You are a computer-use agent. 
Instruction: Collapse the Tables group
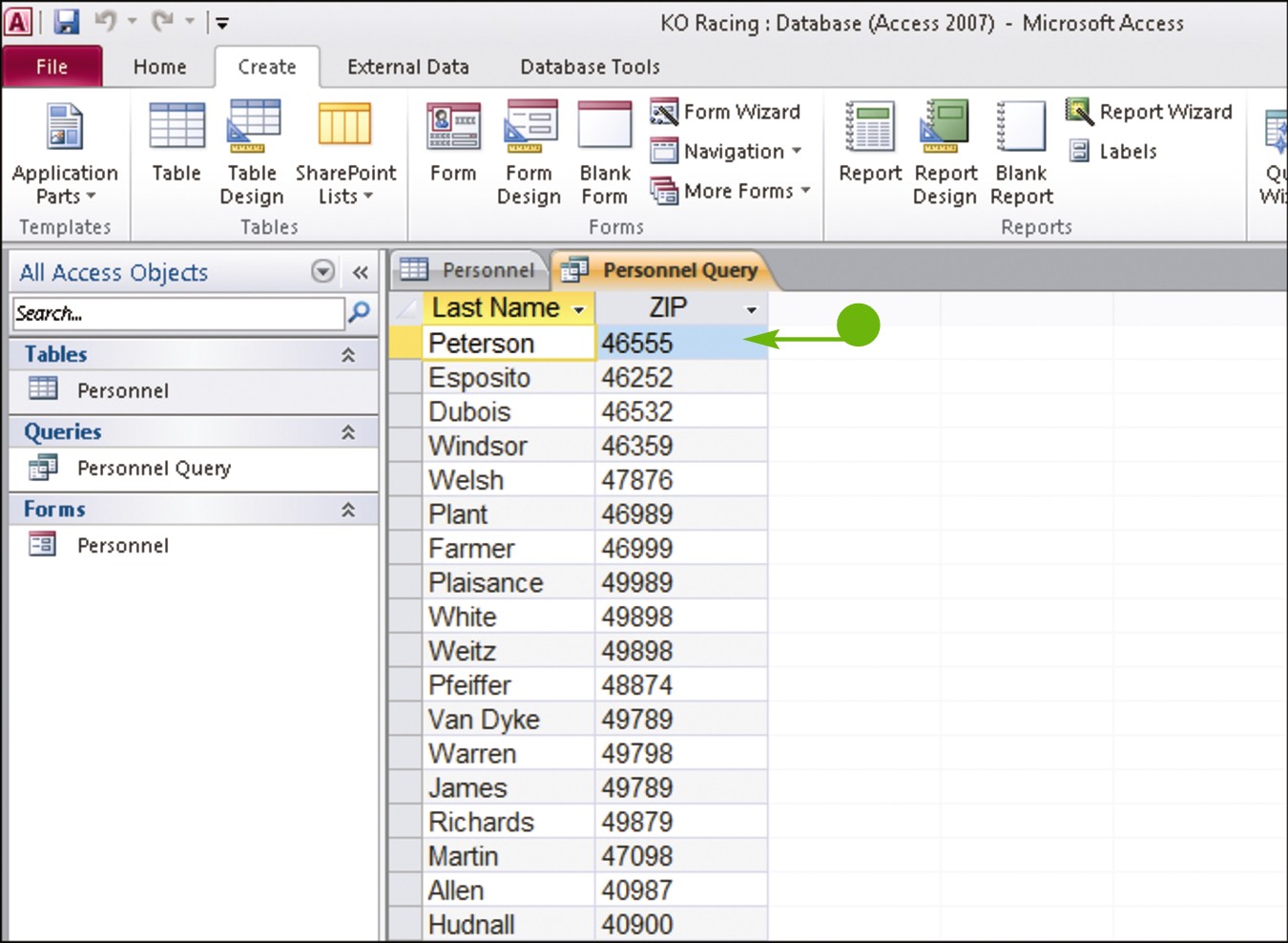348,354
